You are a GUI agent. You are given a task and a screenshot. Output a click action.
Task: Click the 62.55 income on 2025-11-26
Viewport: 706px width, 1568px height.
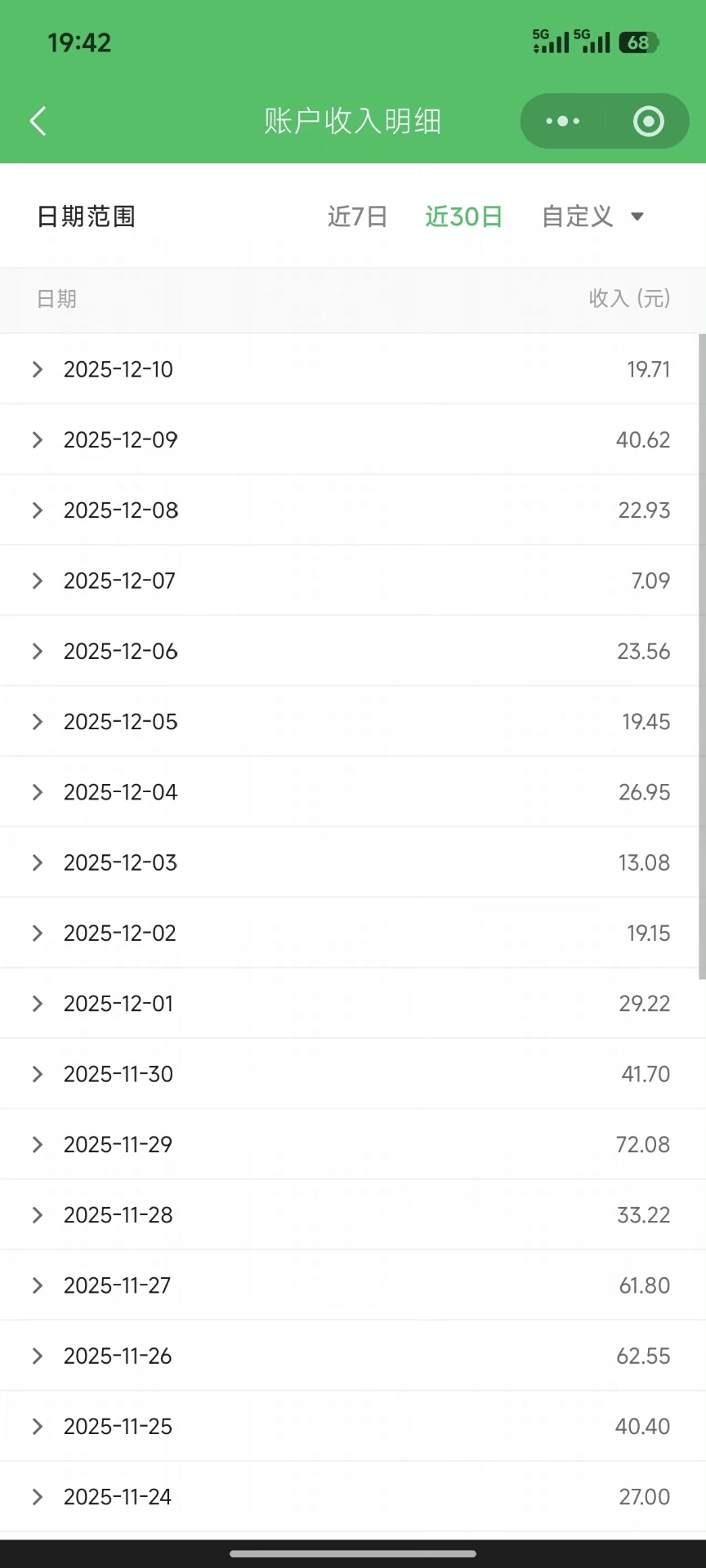(x=642, y=1356)
